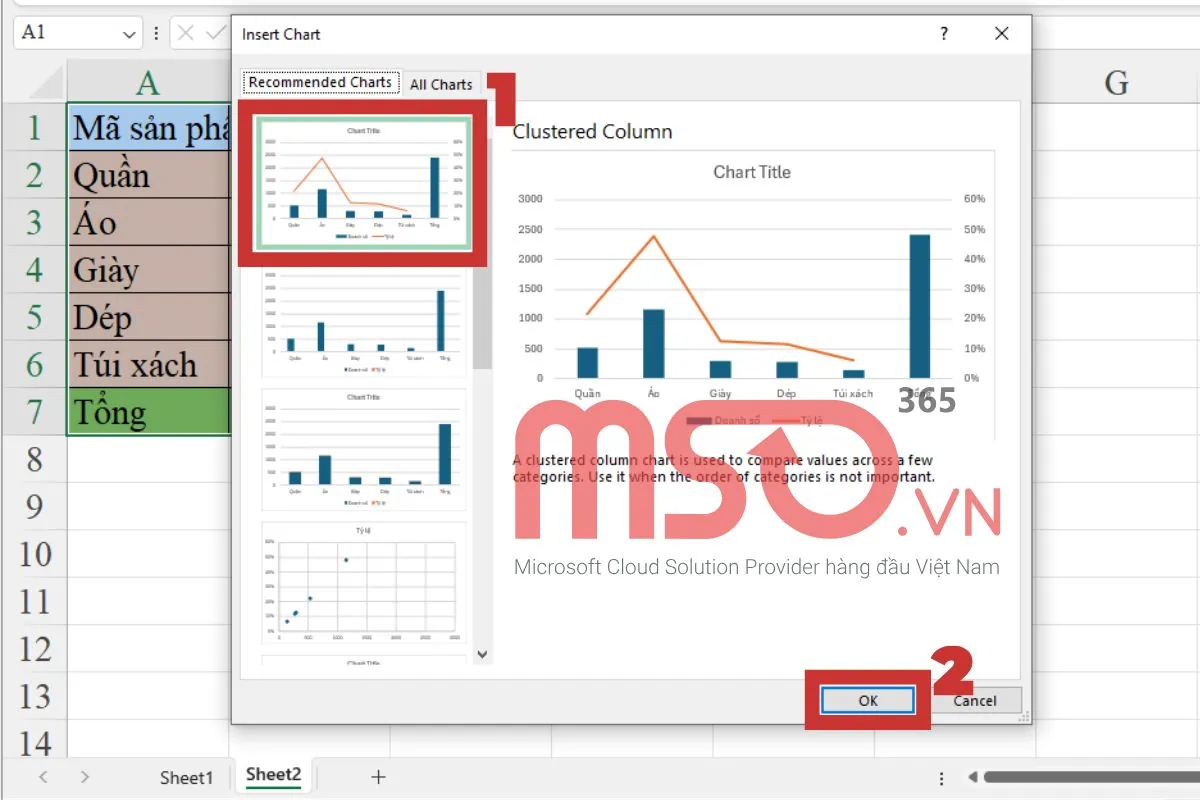Click the next-sheet navigation arrow
This screenshot has height=800, width=1200.
click(84, 776)
